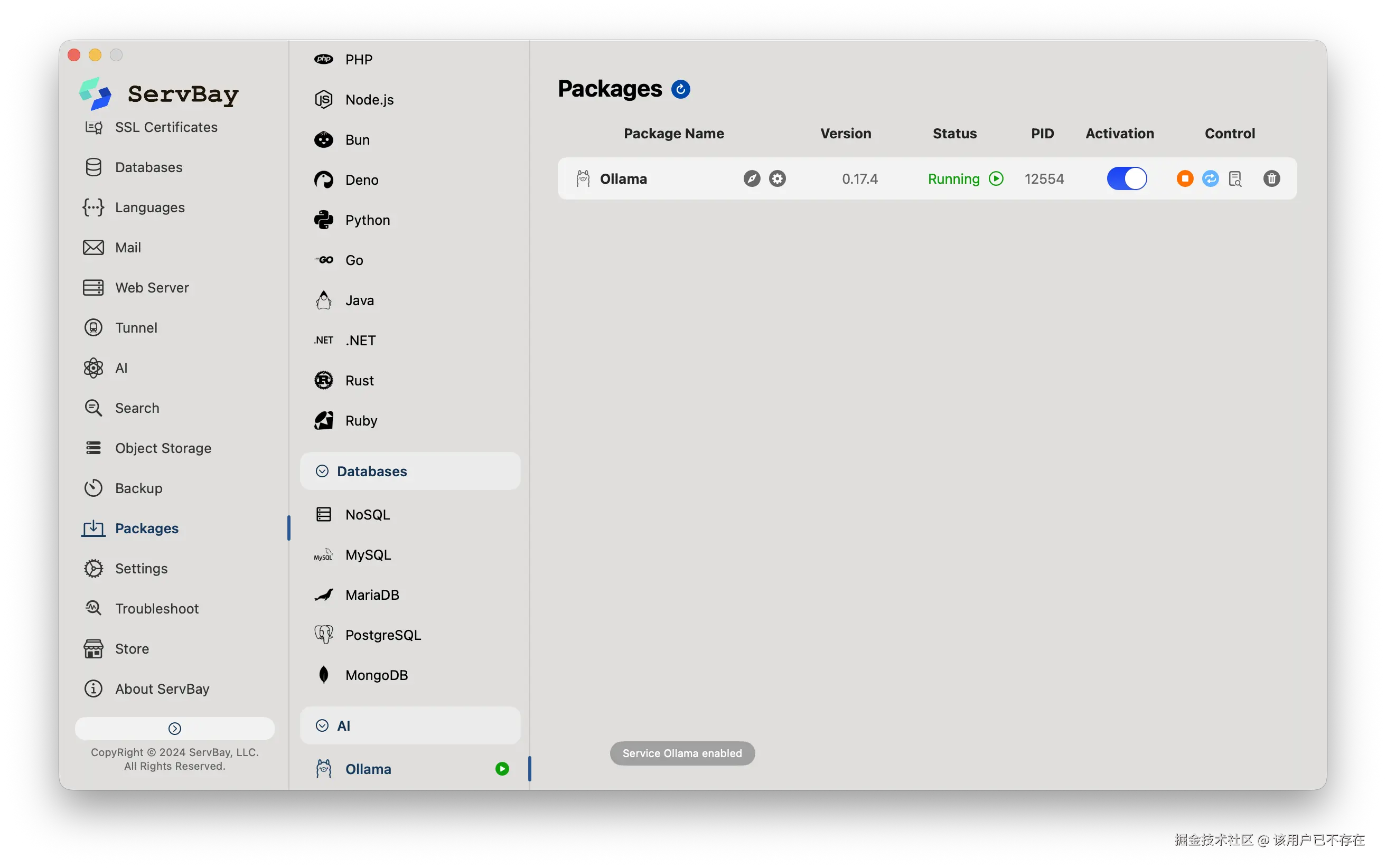Open the Ollama log viewer icon
Screen dimensions: 1386x868
point(1235,178)
